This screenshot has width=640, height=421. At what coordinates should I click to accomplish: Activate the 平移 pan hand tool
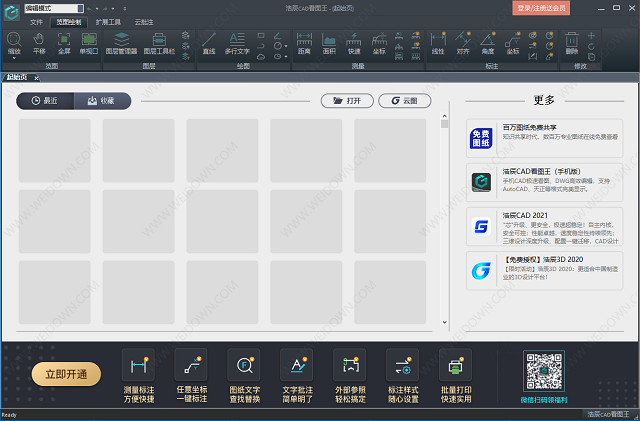tap(39, 43)
